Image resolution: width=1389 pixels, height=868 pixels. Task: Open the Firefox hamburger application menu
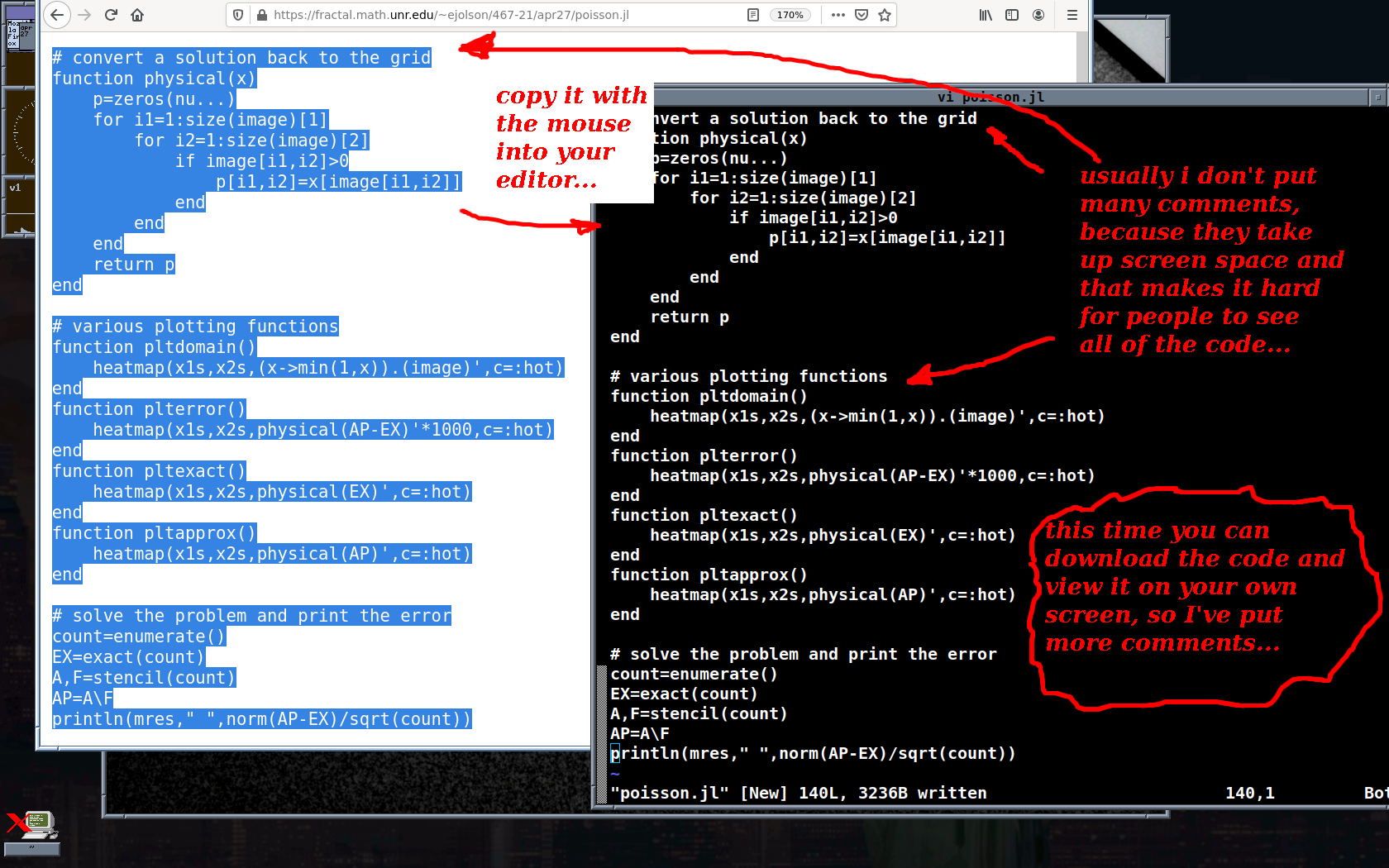click(x=1072, y=15)
